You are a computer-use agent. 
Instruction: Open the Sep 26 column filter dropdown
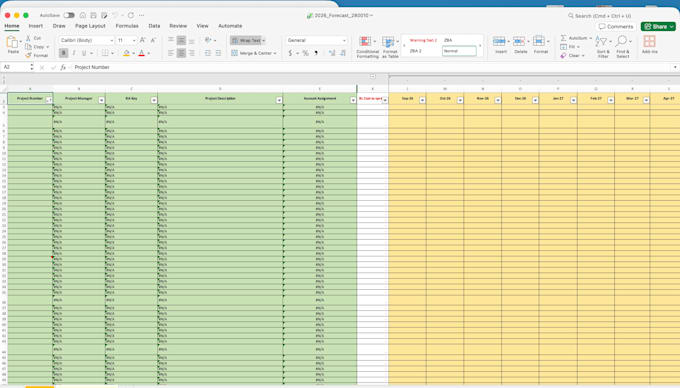click(x=422, y=100)
